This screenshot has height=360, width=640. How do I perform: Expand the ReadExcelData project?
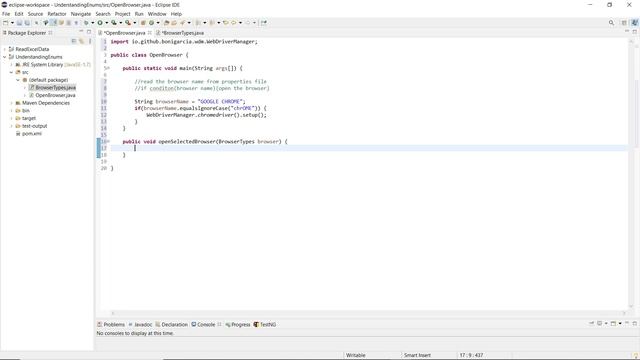4,49
